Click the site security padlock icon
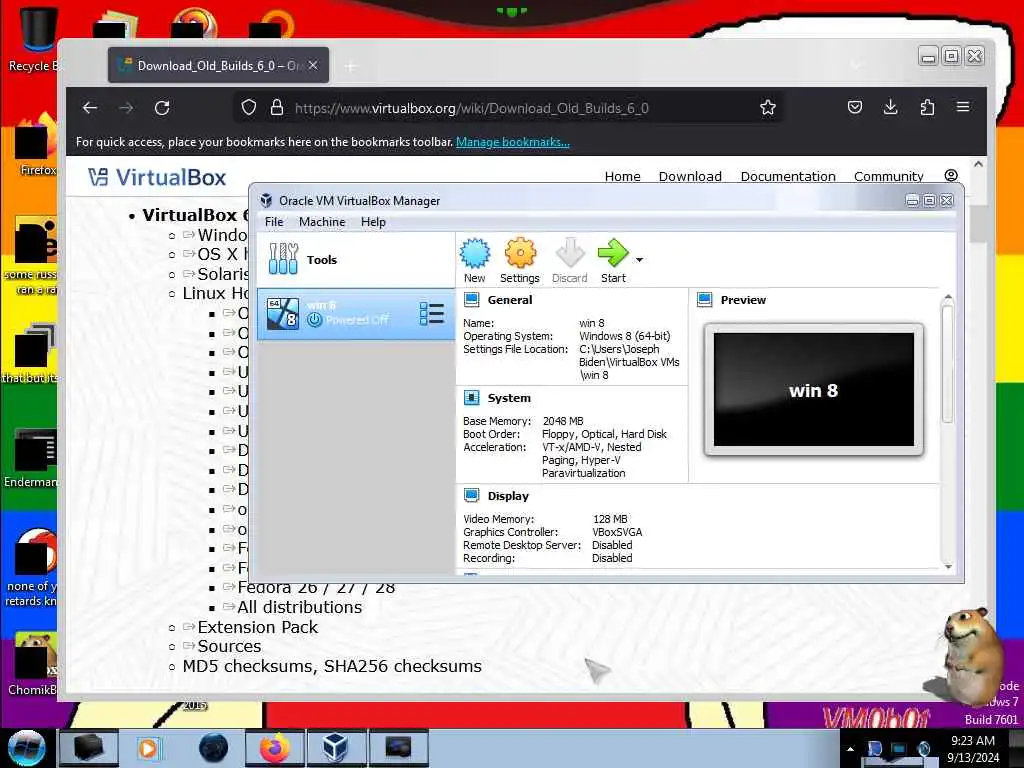The image size is (1024, 768). [277, 108]
